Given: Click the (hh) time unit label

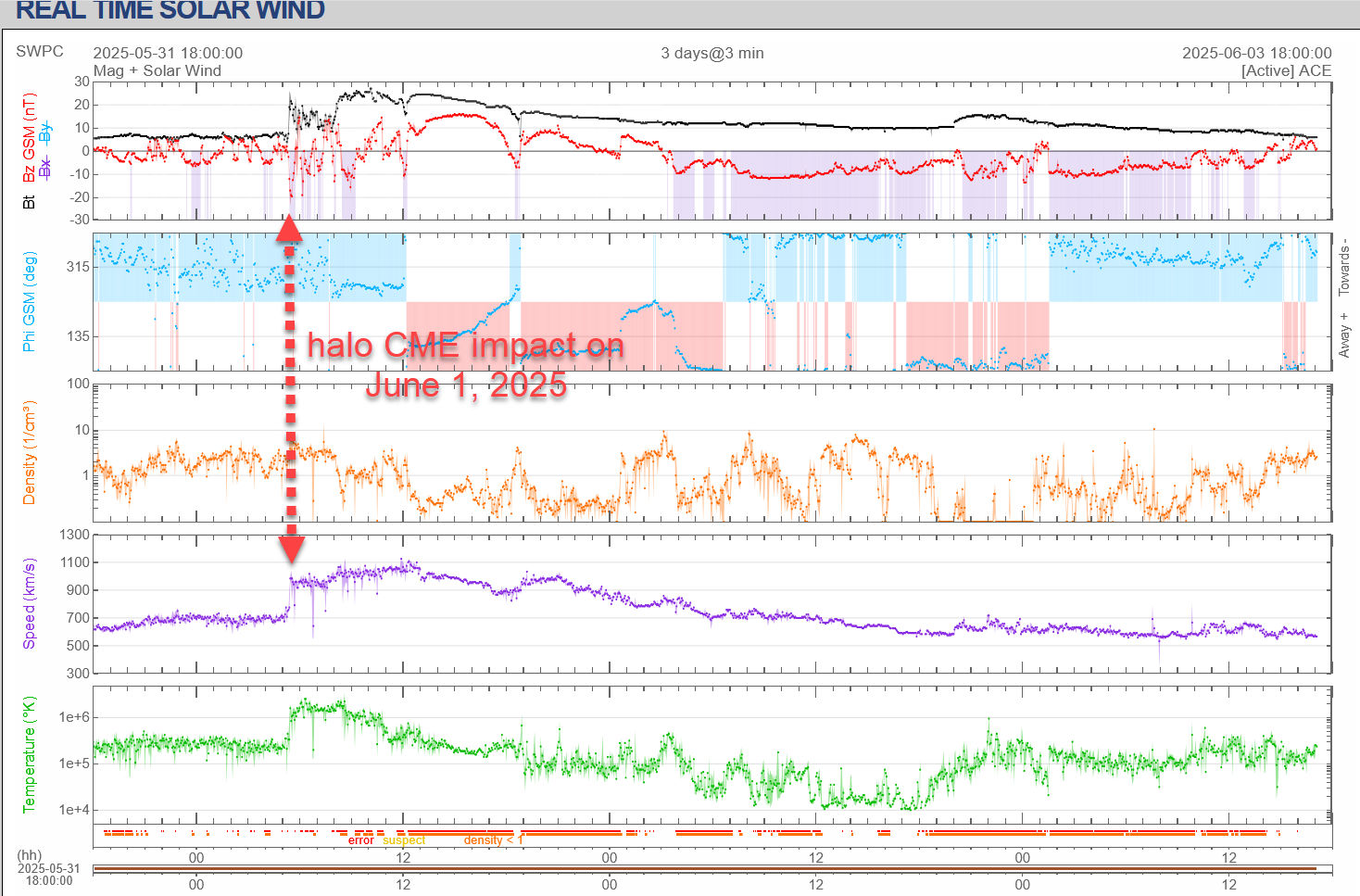Looking at the screenshot, I should pos(30,855).
